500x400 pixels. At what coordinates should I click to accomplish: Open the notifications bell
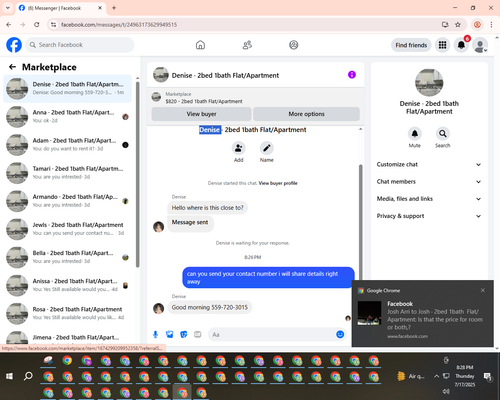point(461,45)
